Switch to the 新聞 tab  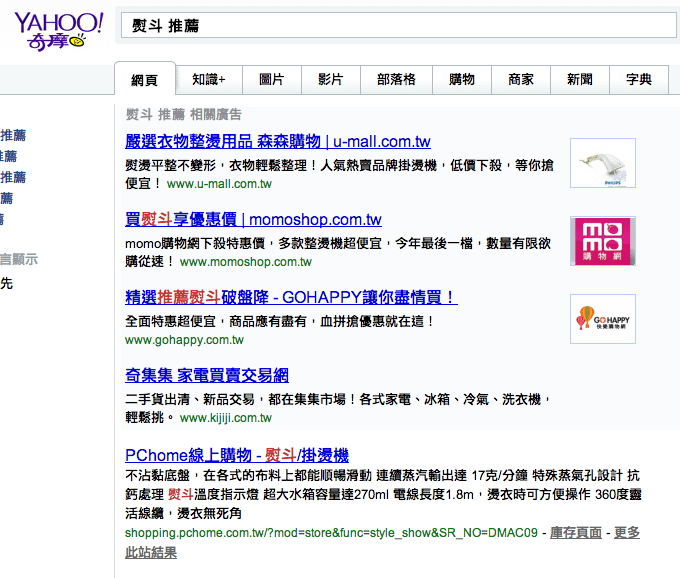[x=580, y=79]
